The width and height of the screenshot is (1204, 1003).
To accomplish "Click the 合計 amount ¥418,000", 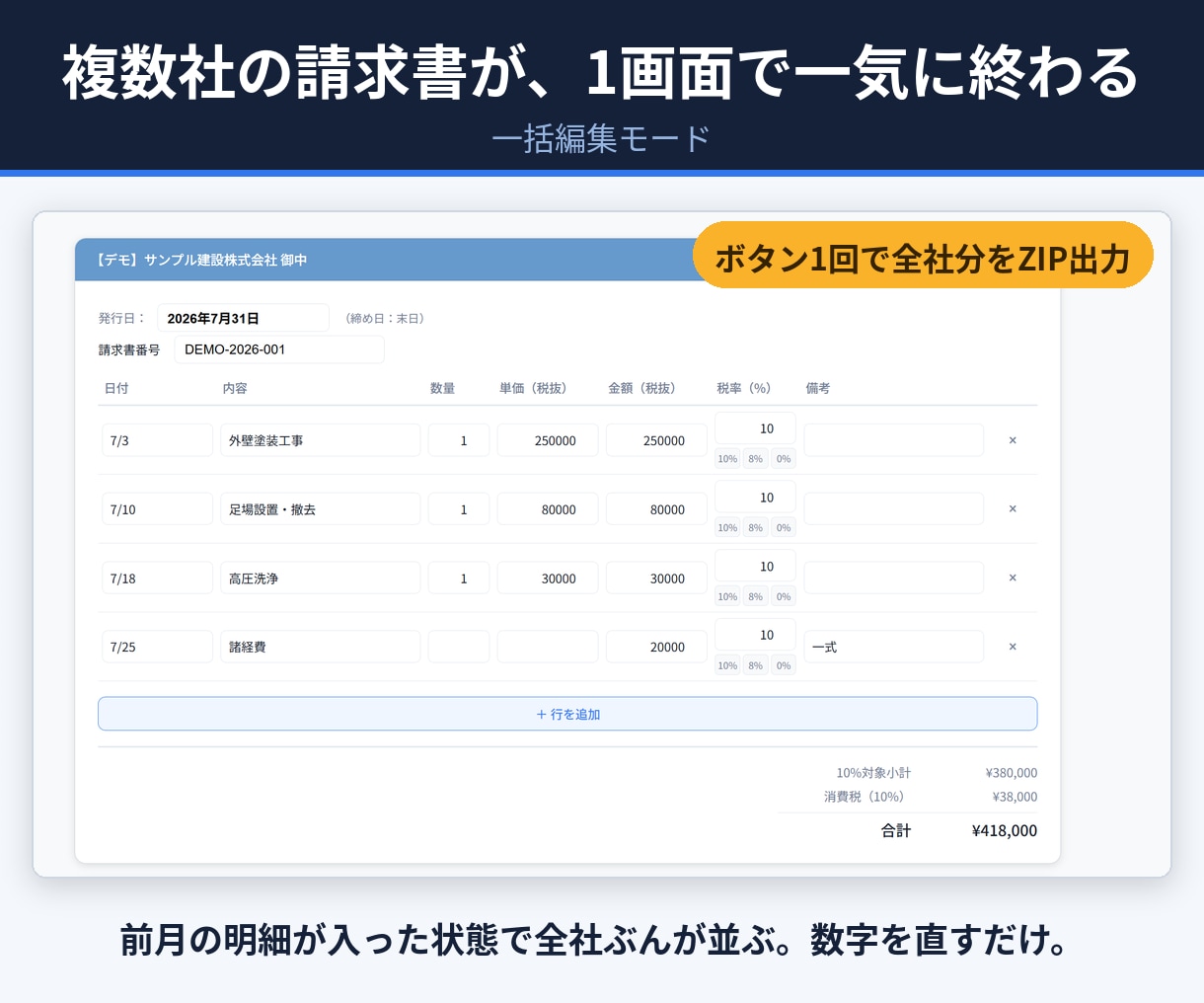I will [1005, 831].
